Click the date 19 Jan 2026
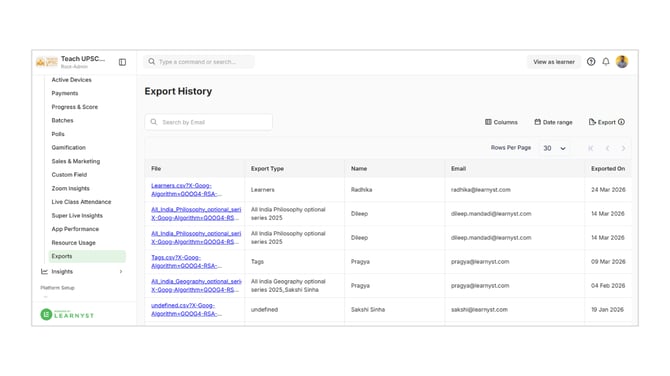The image size is (670, 376). [x=607, y=309]
